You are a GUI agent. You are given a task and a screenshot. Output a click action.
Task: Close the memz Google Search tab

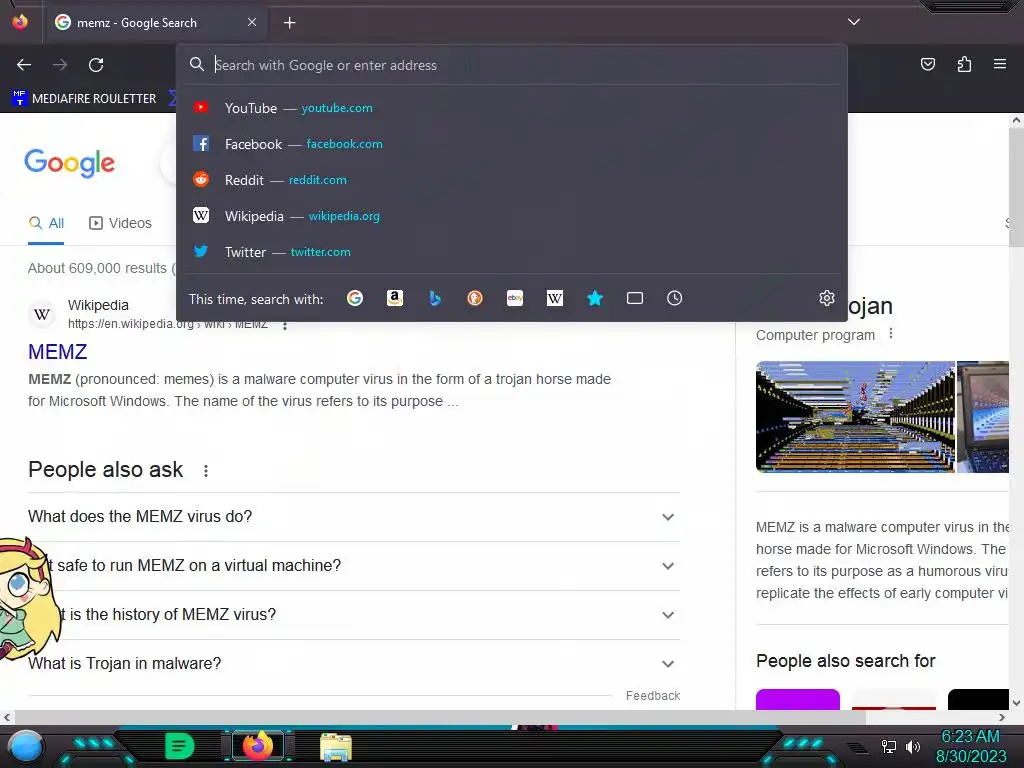[252, 22]
